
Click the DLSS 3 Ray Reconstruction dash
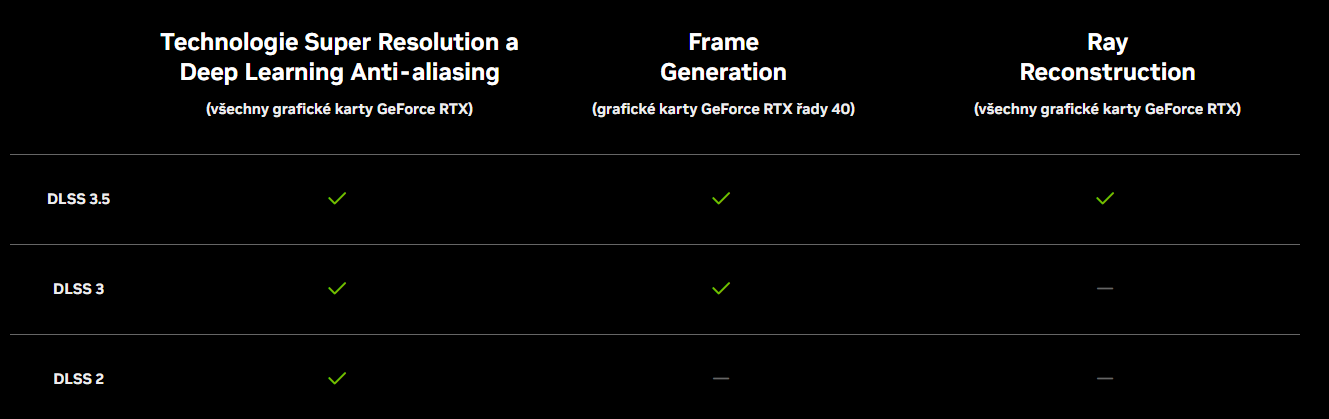tap(1105, 288)
